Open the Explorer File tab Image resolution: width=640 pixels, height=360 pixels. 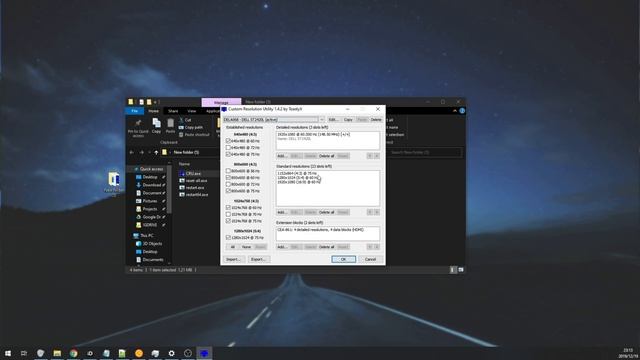134,111
